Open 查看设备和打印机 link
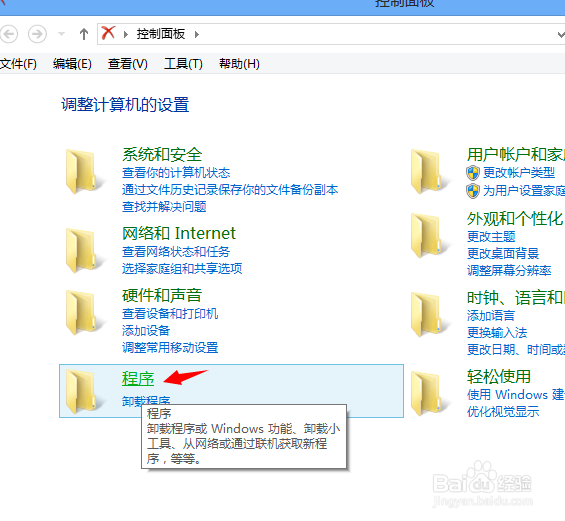This screenshot has width=565, height=521. [170, 313]
